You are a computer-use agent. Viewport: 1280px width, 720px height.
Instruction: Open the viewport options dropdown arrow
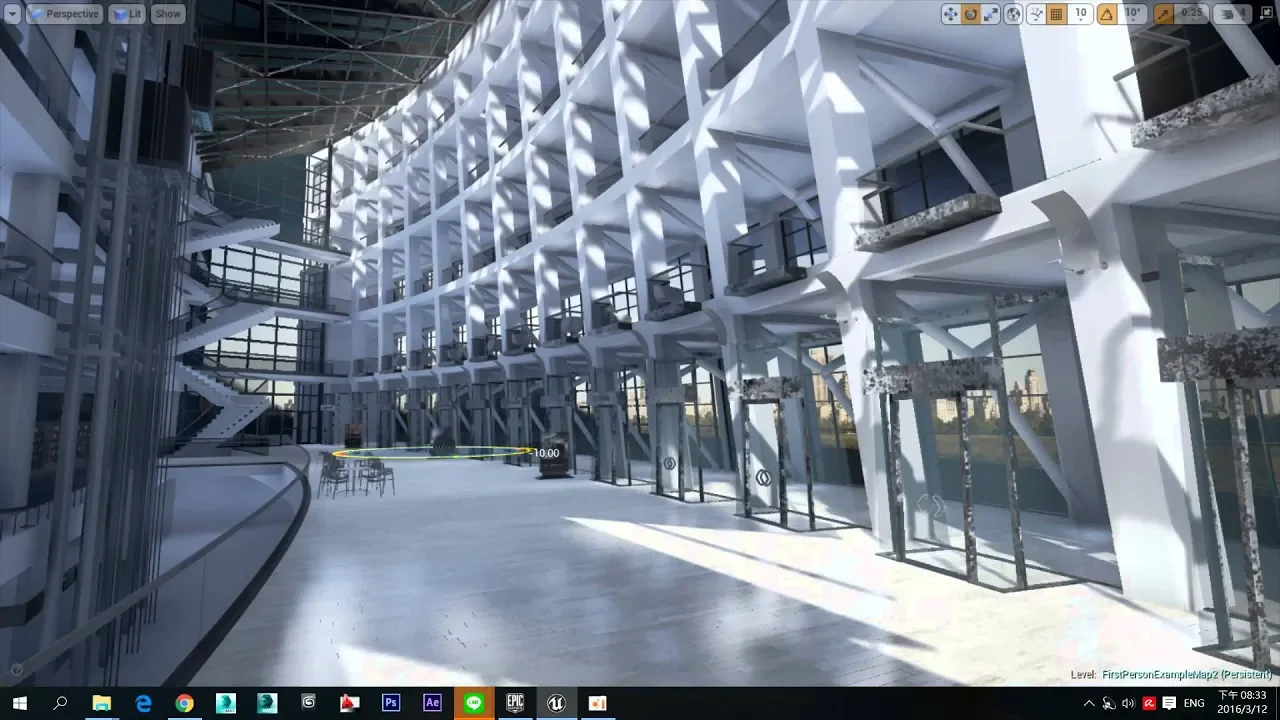[12, 14]
